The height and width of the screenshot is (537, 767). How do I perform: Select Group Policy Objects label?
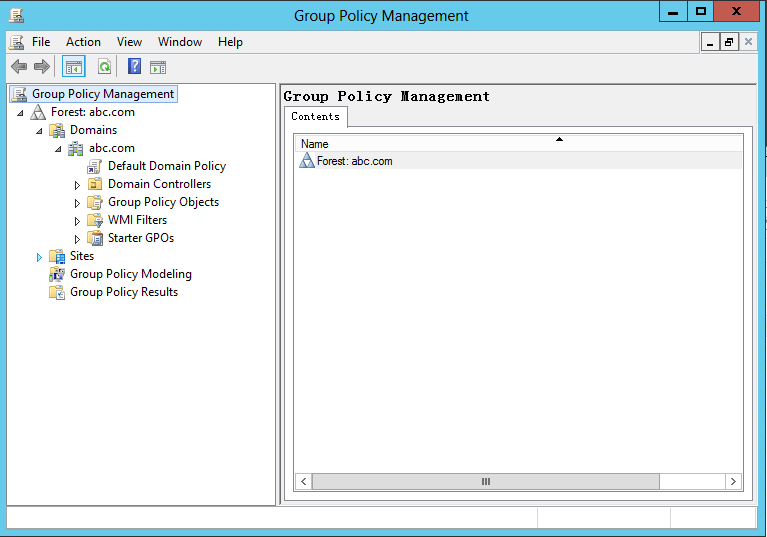coord(163,202)
